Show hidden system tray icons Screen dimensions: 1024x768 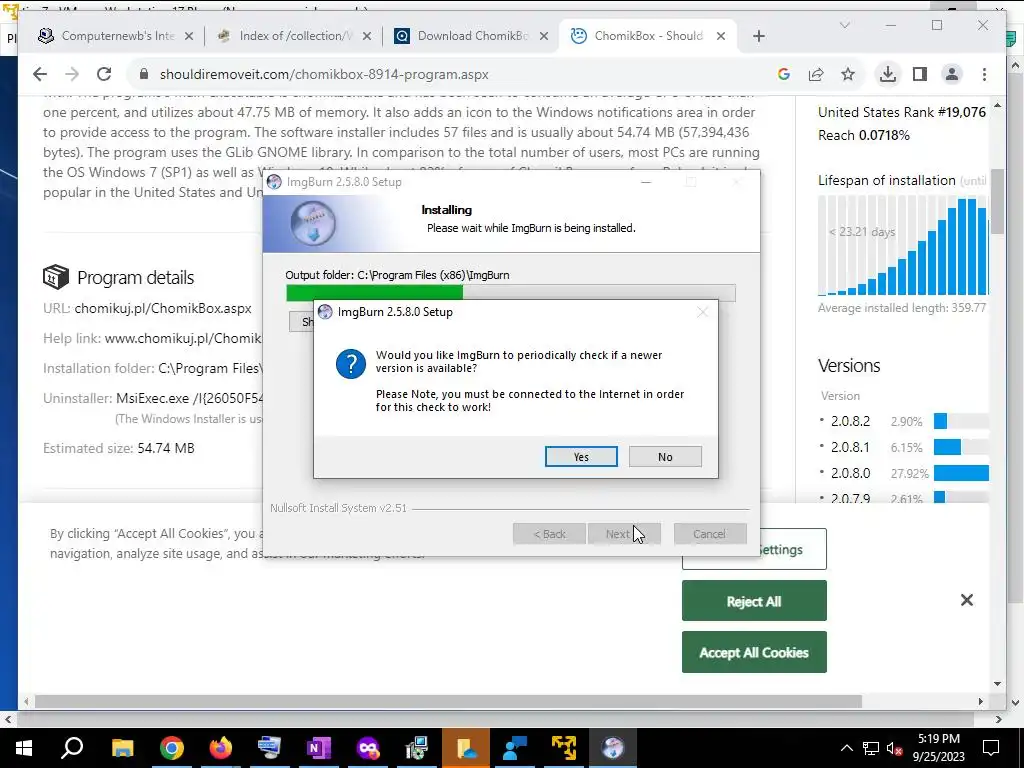[846, 748]
